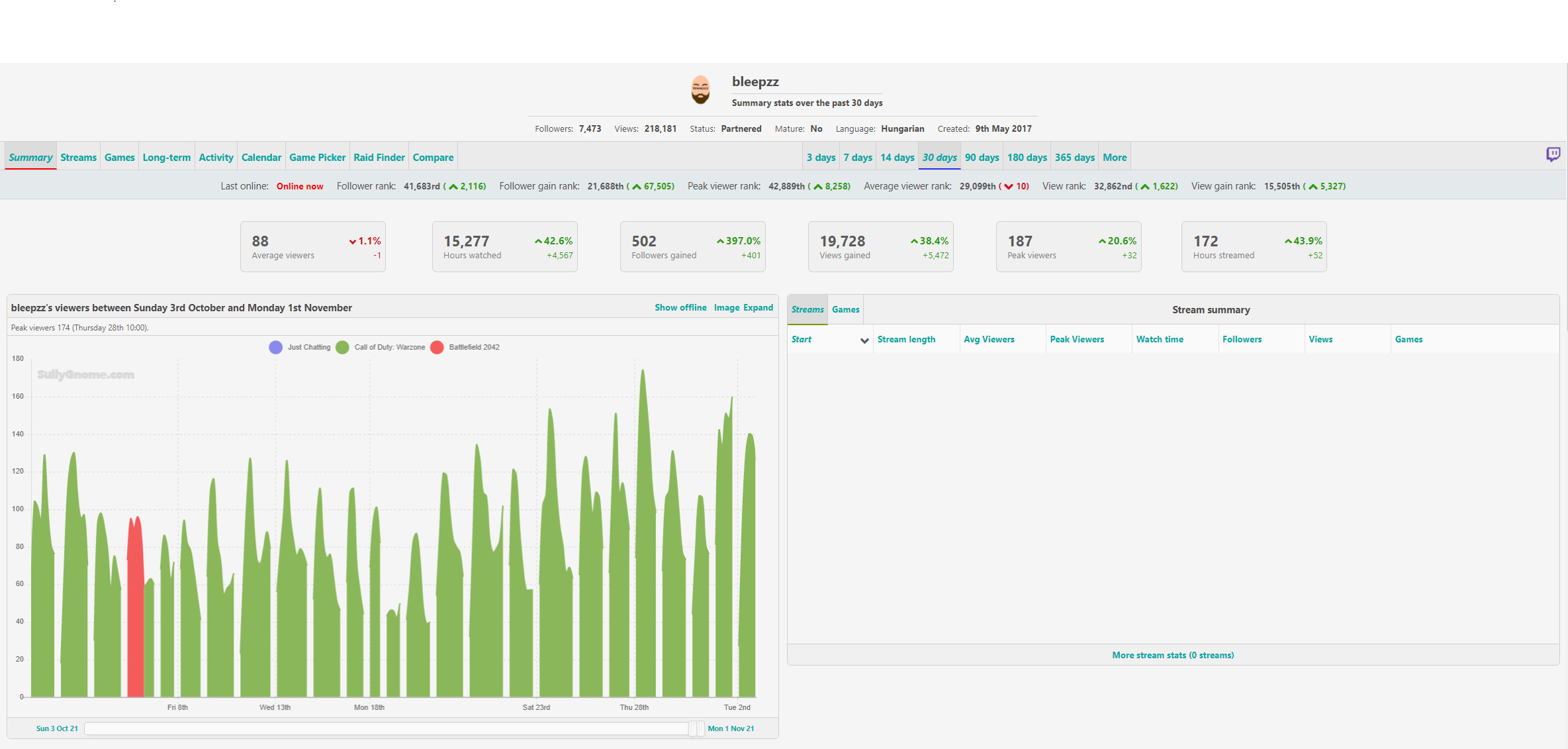The width and height of the screenshot is (1568, 749).
Task: Open the Raid Finder tab
Action: (x=379, y=158)
